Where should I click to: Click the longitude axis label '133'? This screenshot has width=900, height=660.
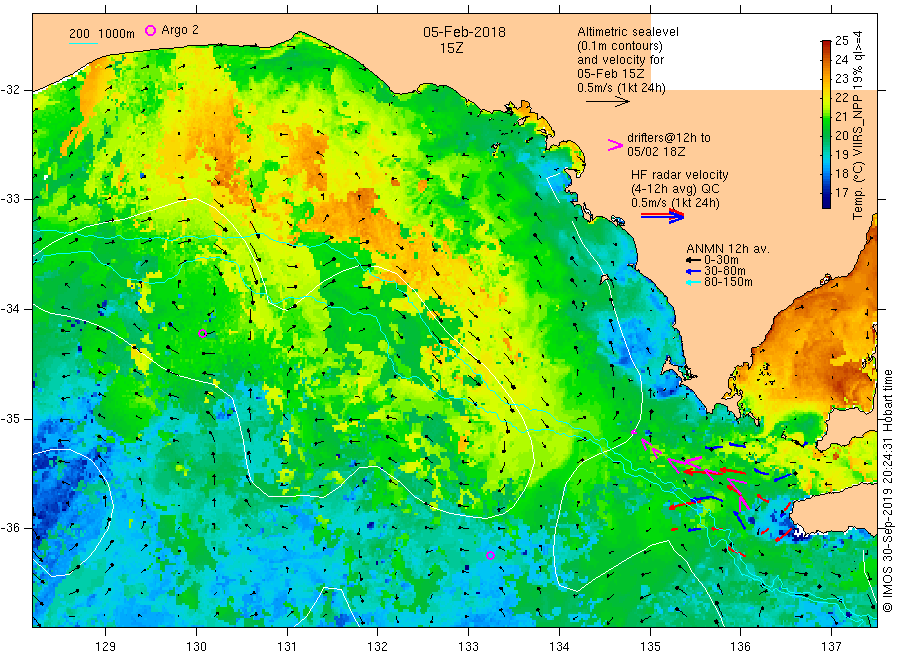click(468, 647)
